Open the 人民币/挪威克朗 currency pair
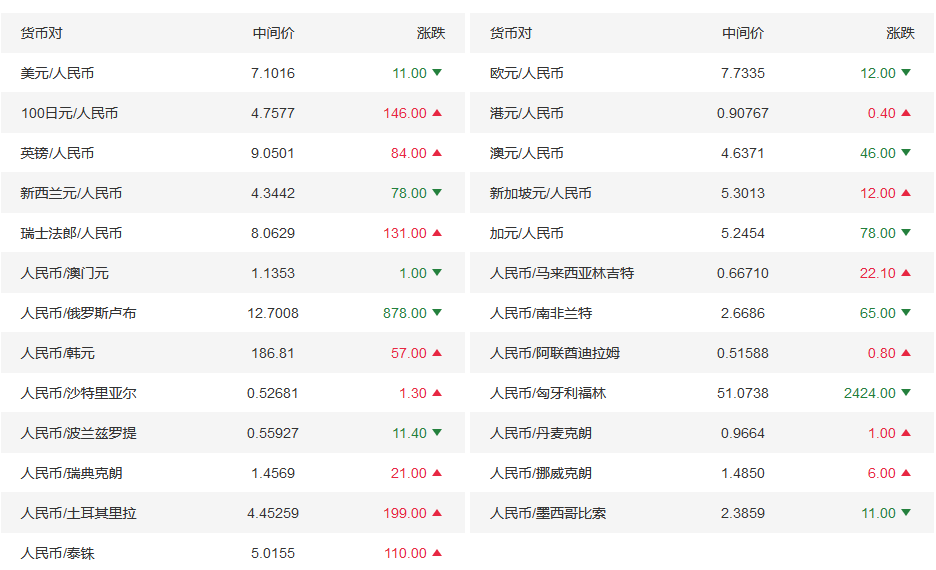936x570 pixels. tap(540, 473)
